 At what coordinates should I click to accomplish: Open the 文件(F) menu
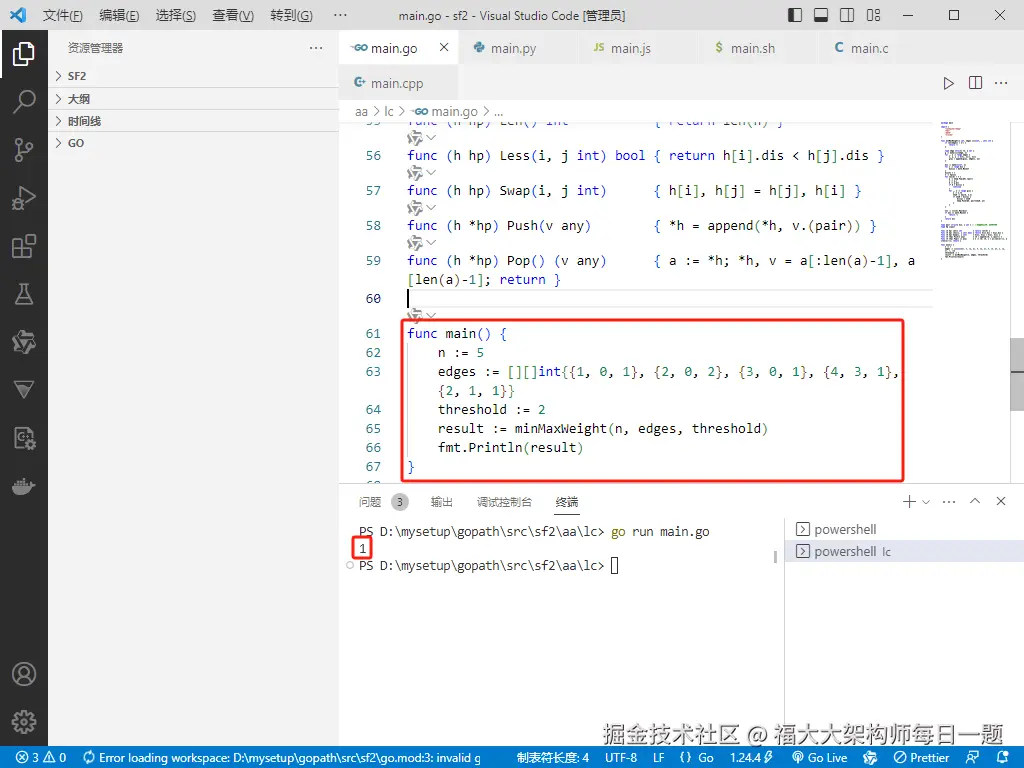[x=63, y=15]
